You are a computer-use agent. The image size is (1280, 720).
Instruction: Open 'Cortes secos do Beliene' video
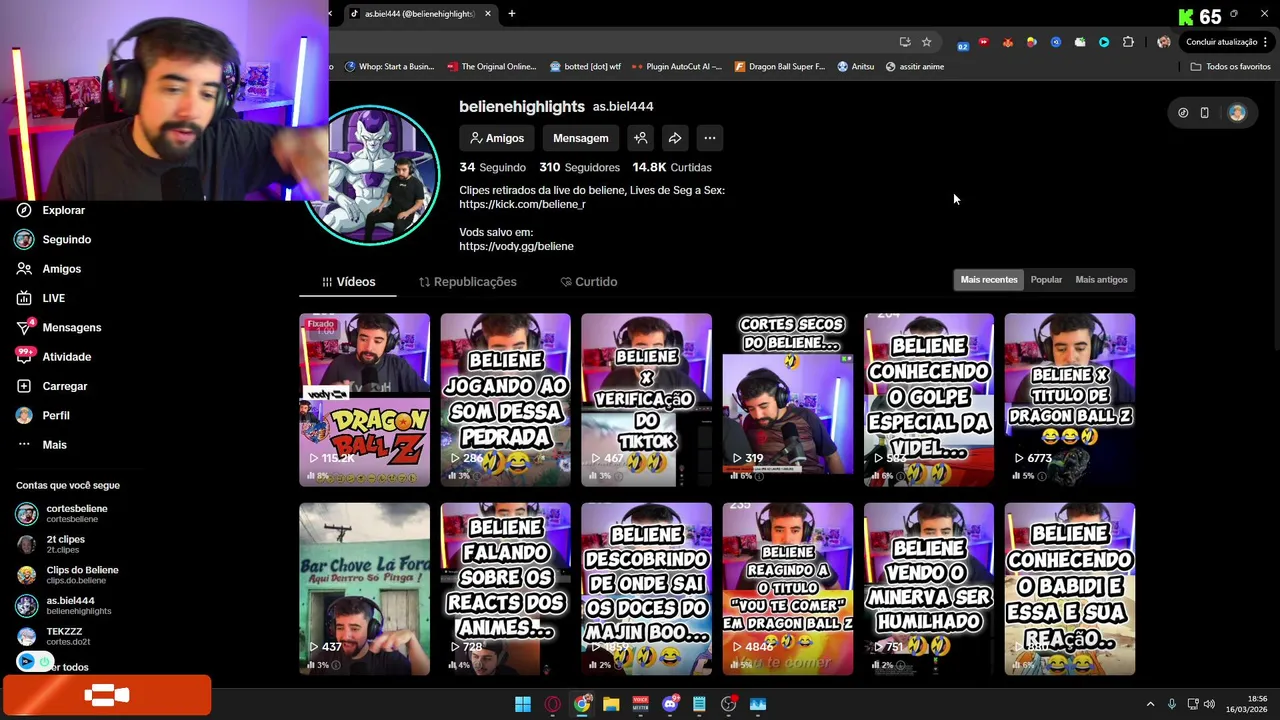[x=788, y=400]
